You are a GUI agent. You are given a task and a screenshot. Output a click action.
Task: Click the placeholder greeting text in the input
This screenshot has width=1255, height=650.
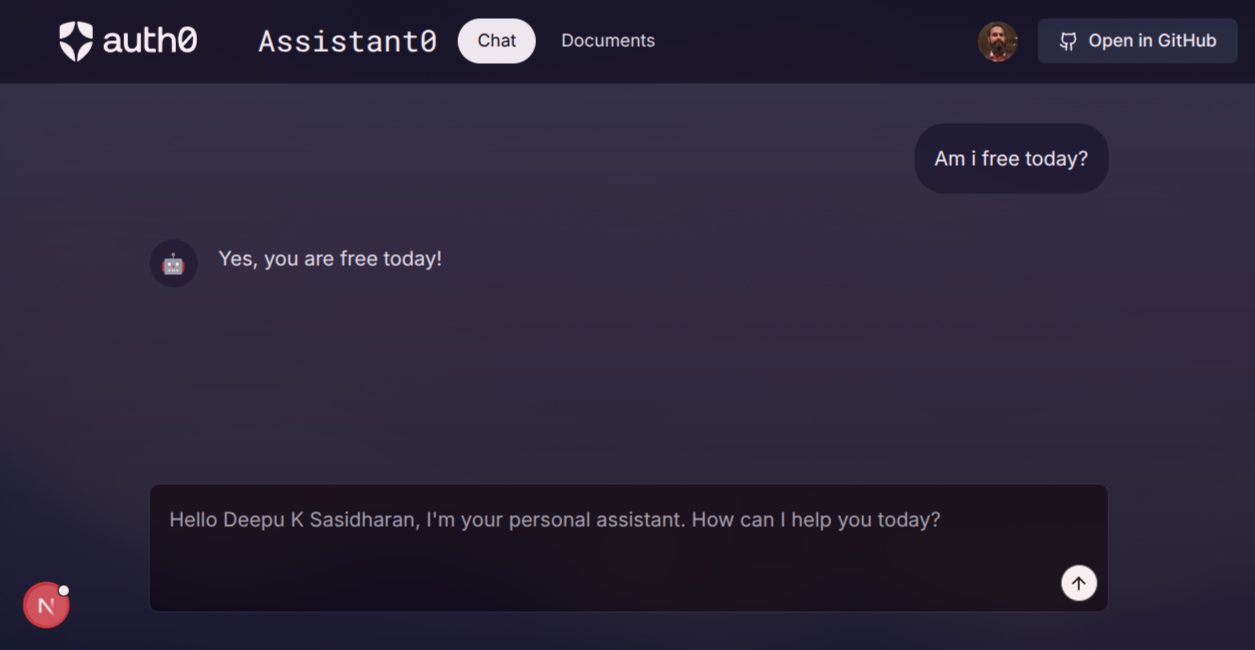click(x=555, y=520)
